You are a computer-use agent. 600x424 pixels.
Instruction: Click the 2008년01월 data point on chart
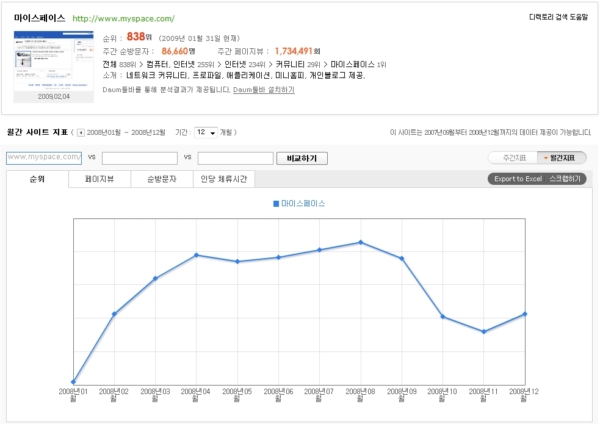[x=73, y=382]
